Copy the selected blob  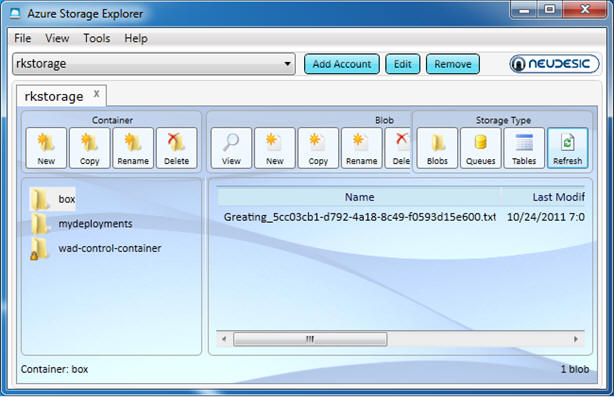pos(318,148)
